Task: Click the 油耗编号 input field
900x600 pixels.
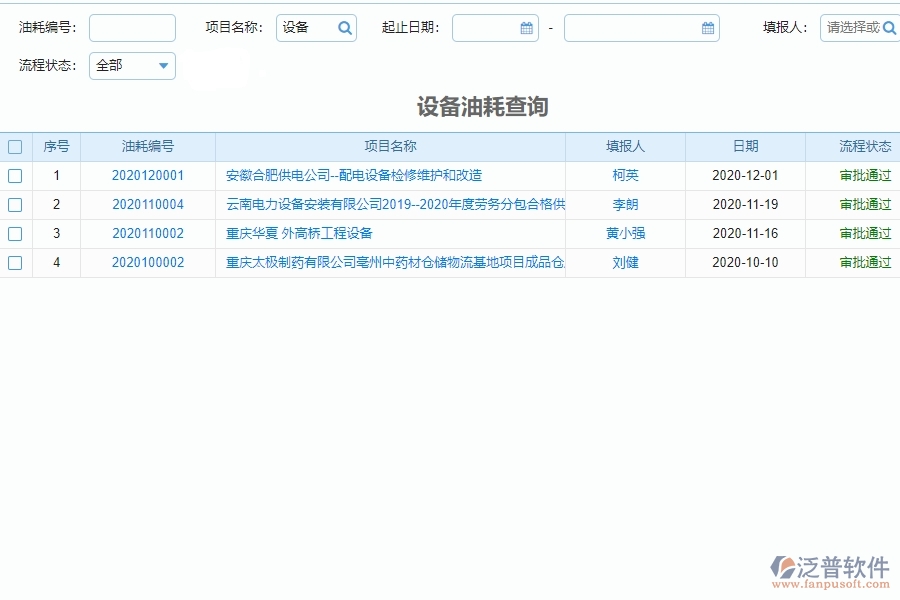Action: (x=131, y=28)
